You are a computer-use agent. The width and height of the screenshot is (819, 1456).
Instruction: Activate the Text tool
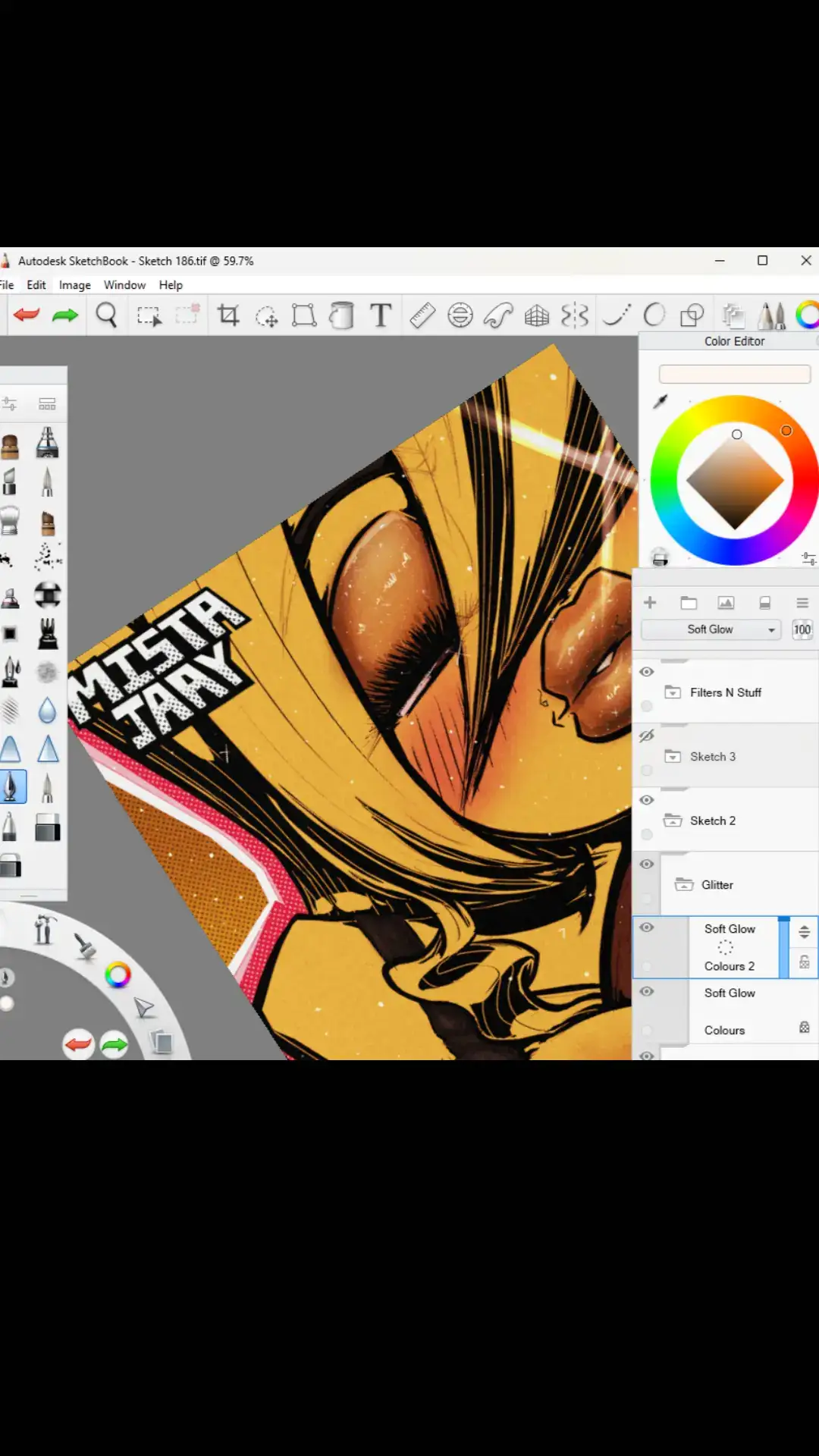tap(381, 315)
